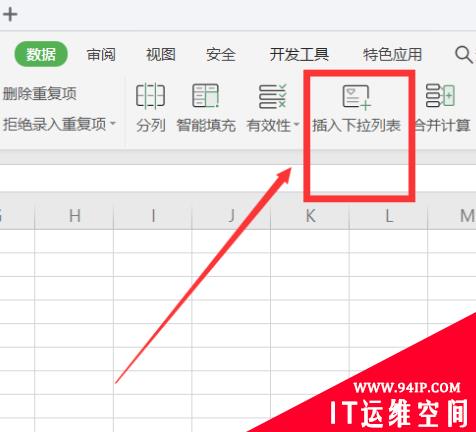Select the Smart Fill (智能填充) icon
The image size is (476, 432).
205,96
